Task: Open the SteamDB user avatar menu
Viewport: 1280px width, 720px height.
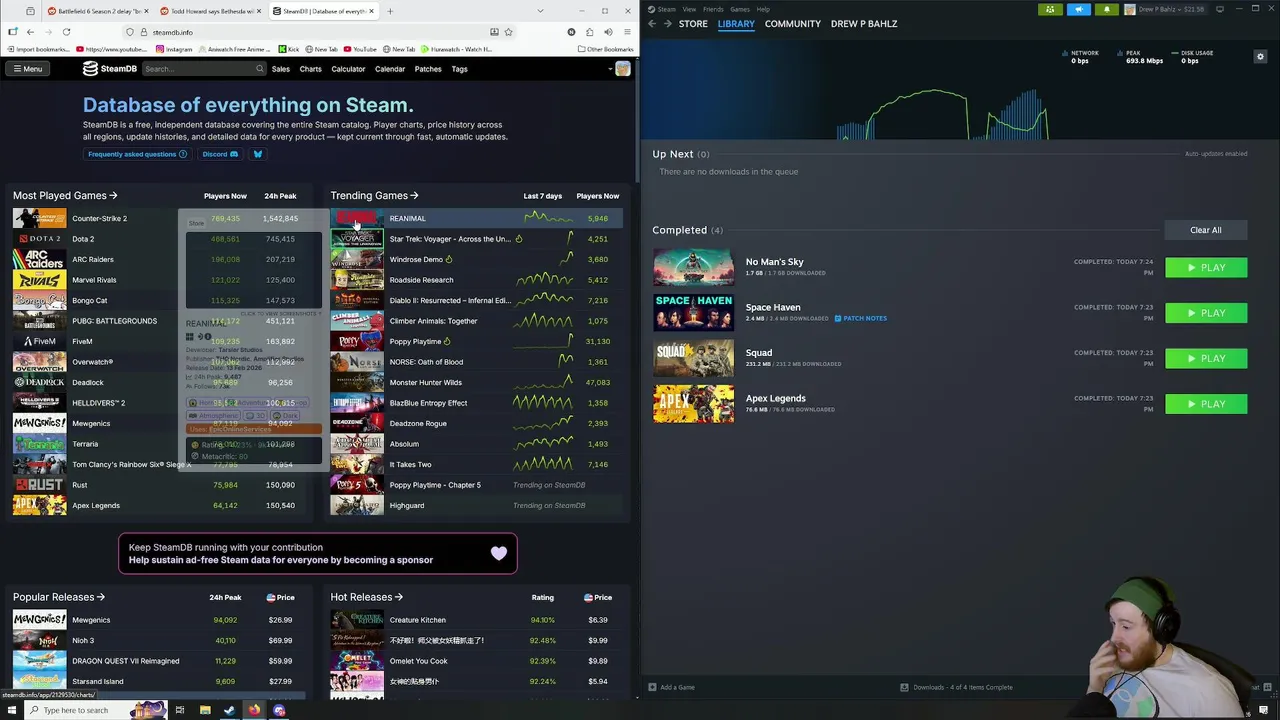Action: (623, 69)
